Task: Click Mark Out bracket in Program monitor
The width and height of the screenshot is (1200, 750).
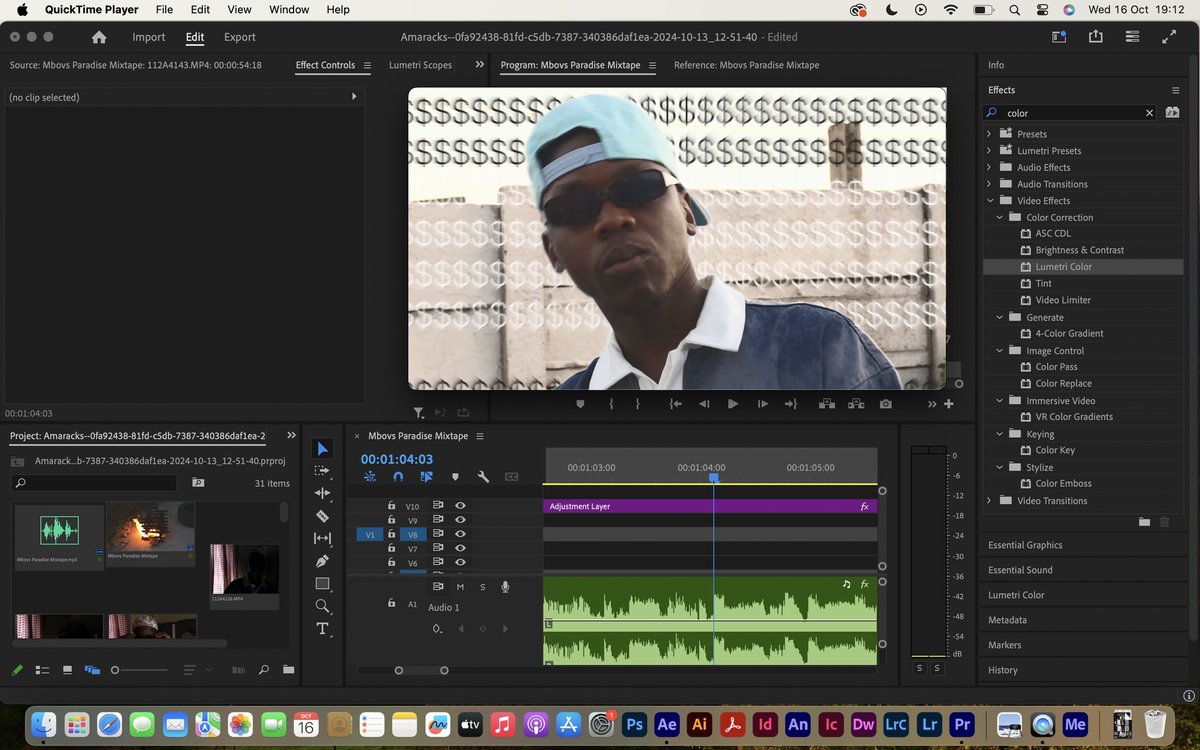Action: click(x=638, y=404)
